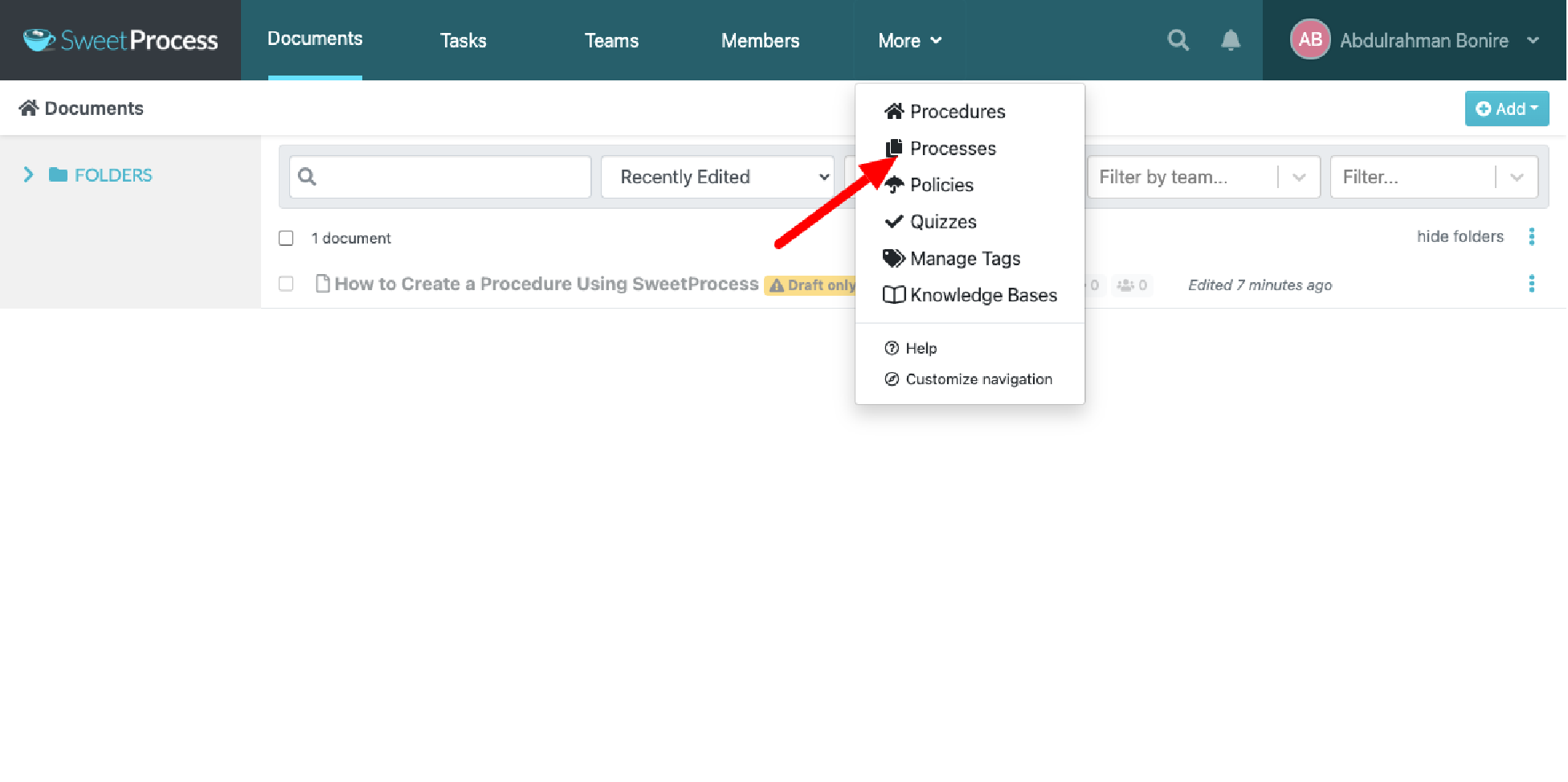The height and width of the screenshot is (782, 1568).
Task: Switch to the Documents tab
Action: tap(315, 39)
